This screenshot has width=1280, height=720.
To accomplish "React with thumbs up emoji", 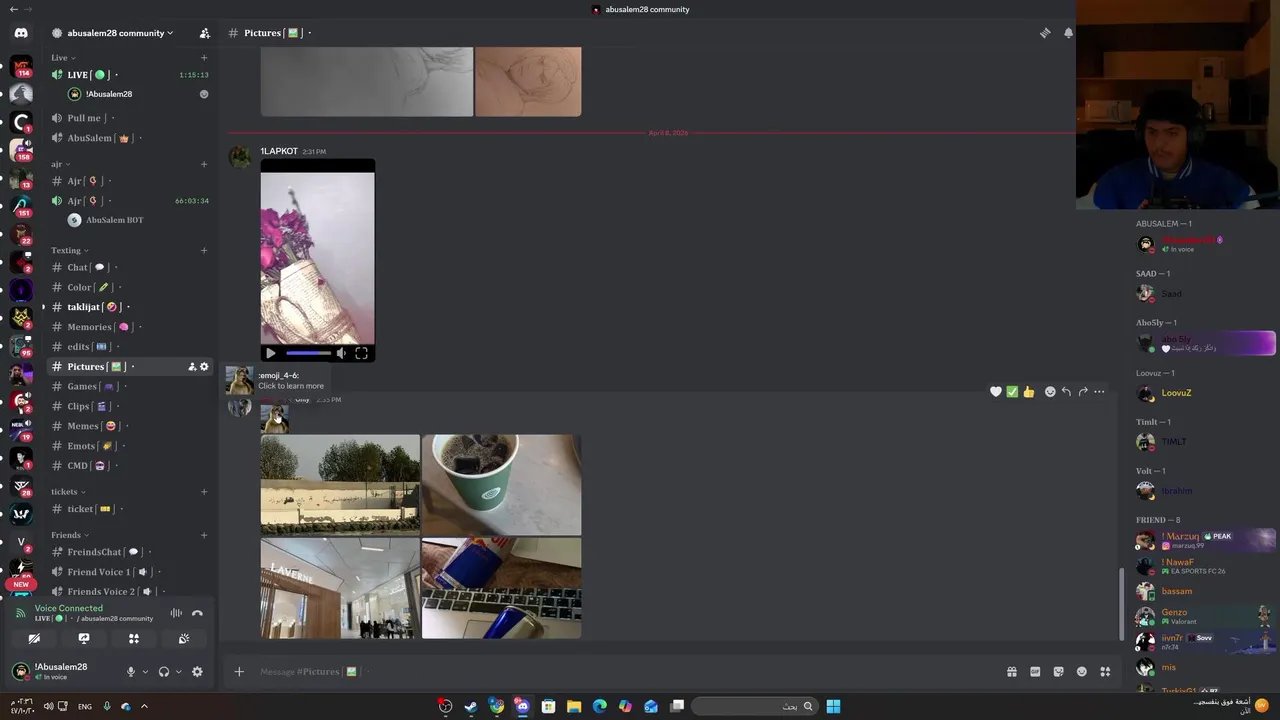I will [x=1028, y=392].
